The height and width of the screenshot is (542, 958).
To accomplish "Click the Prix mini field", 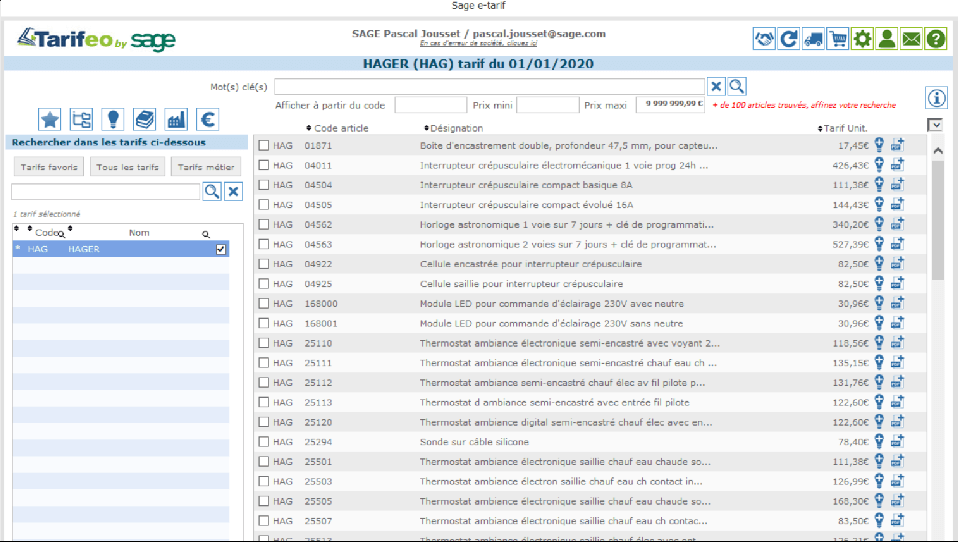I will tap(547, 105).
